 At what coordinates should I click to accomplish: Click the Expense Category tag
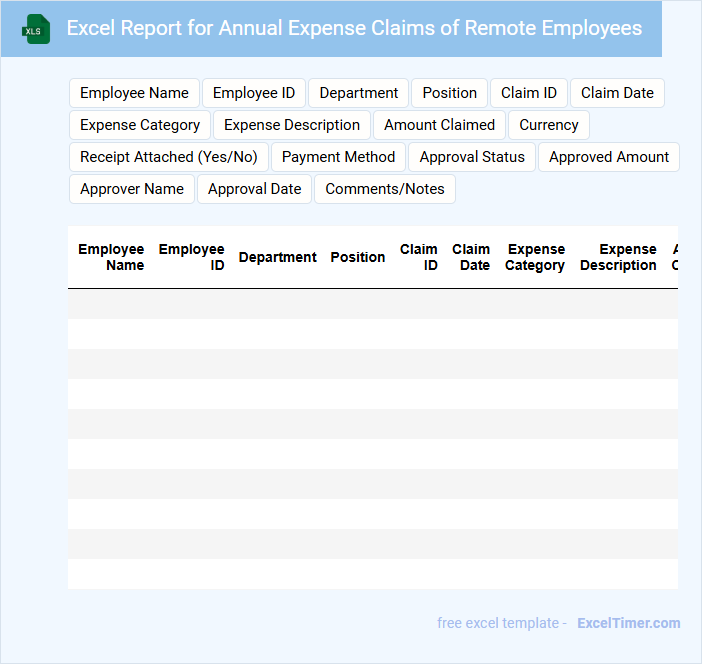click(140, 125)
